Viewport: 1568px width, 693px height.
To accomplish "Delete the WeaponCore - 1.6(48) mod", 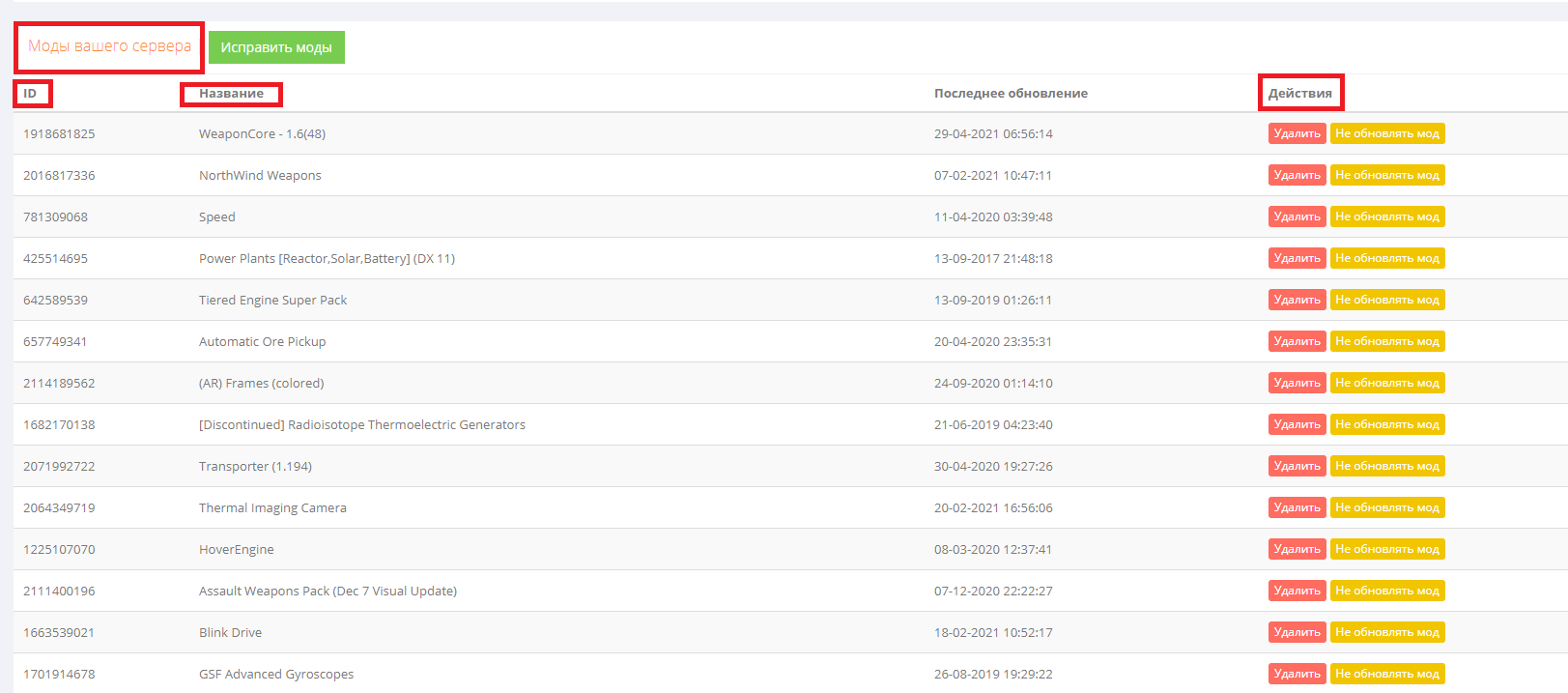I will [1297, 133].
